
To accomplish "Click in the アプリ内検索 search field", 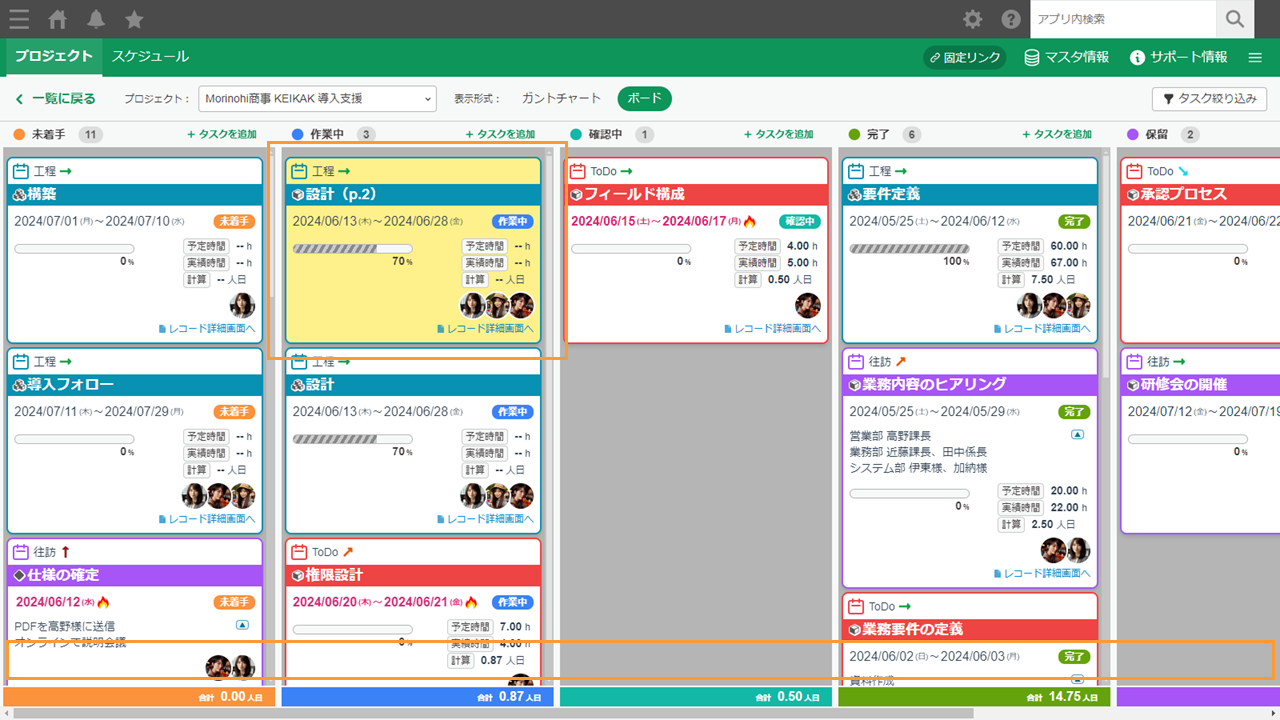I will (x=1123, y=19).
